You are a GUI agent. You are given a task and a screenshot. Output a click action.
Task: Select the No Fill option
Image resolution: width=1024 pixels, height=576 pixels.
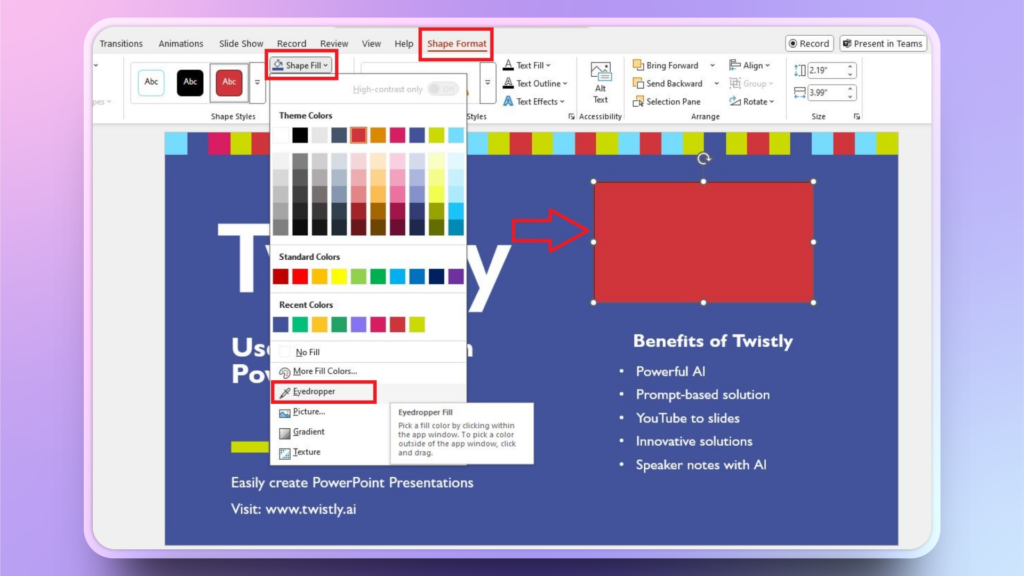point(308,352)
